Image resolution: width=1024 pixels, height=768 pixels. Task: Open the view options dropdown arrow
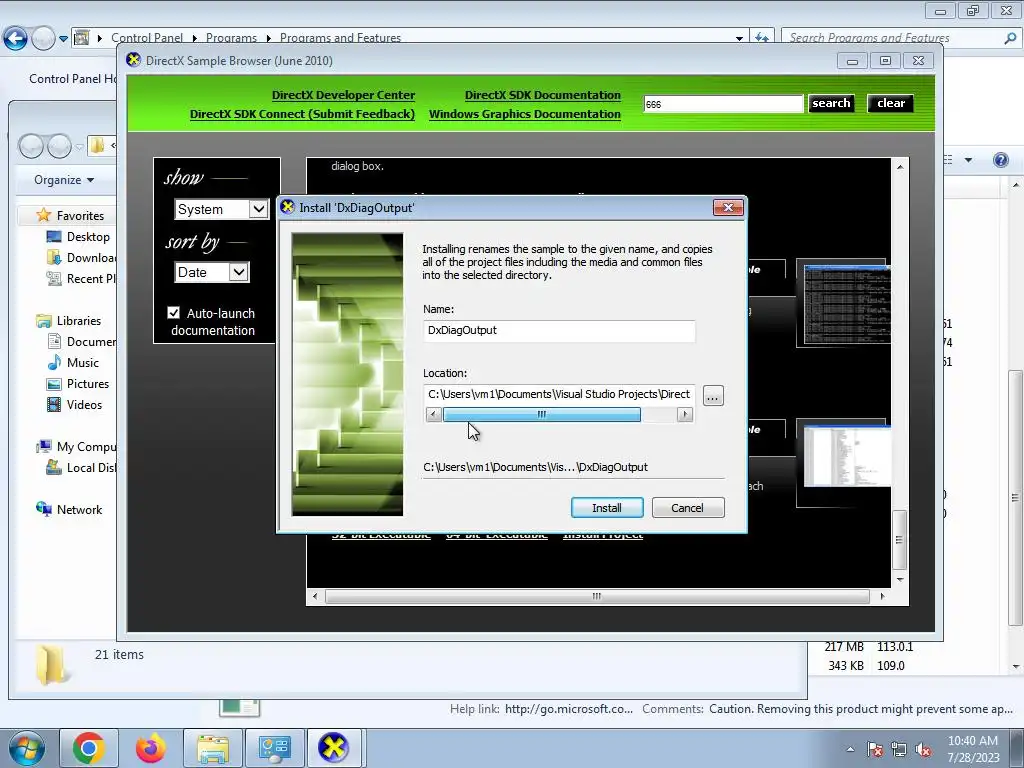coord(968,160)
